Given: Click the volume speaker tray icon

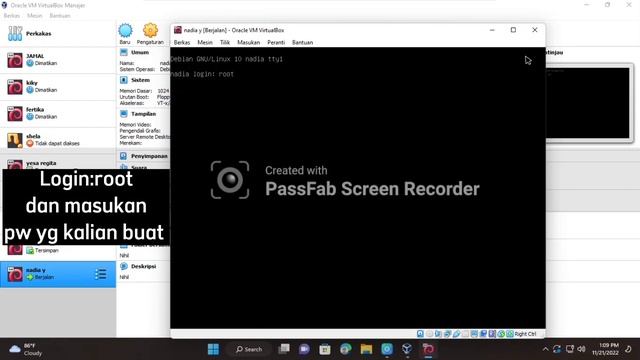Looking at the screenshot, I should 582,349.
